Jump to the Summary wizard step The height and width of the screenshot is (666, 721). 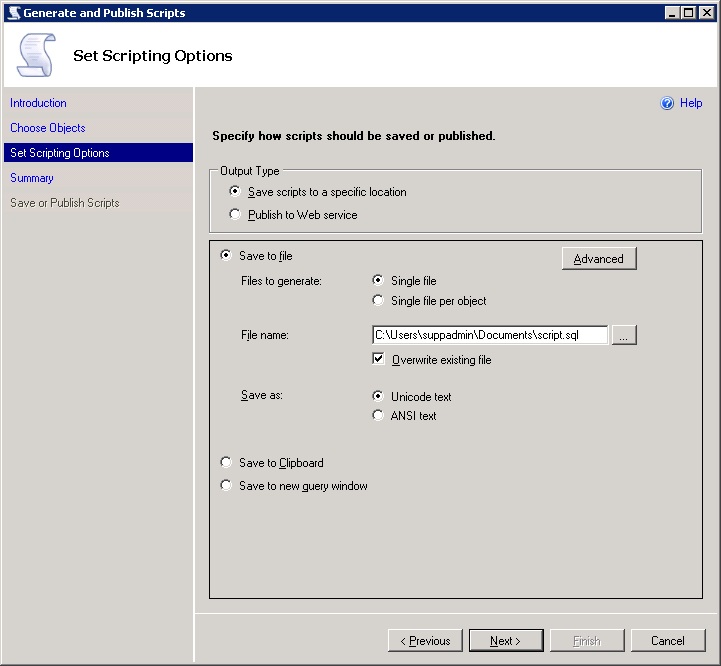32,178
